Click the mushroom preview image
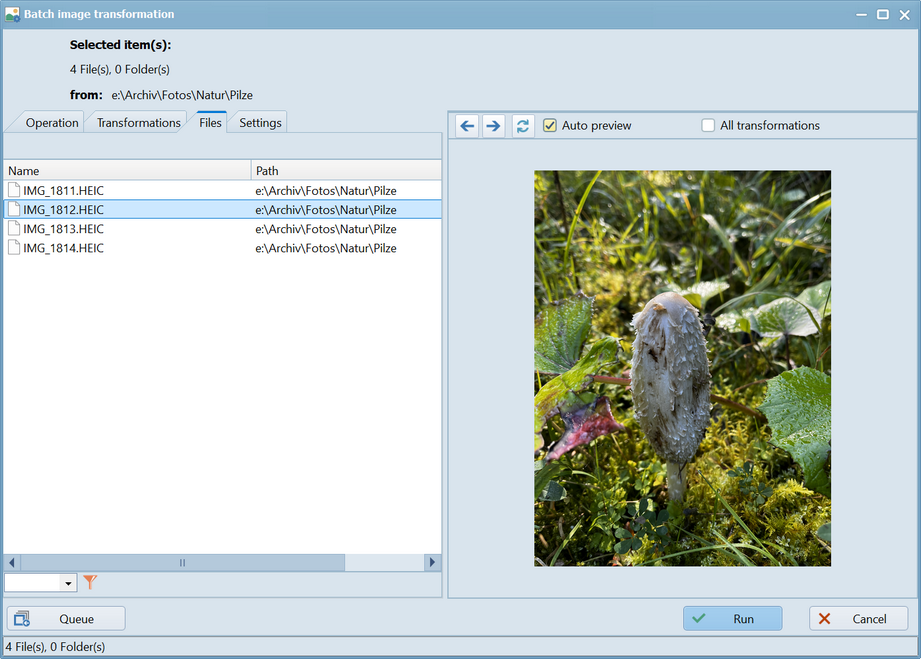This screenshot has width=921, height=659. coord(683,368)
